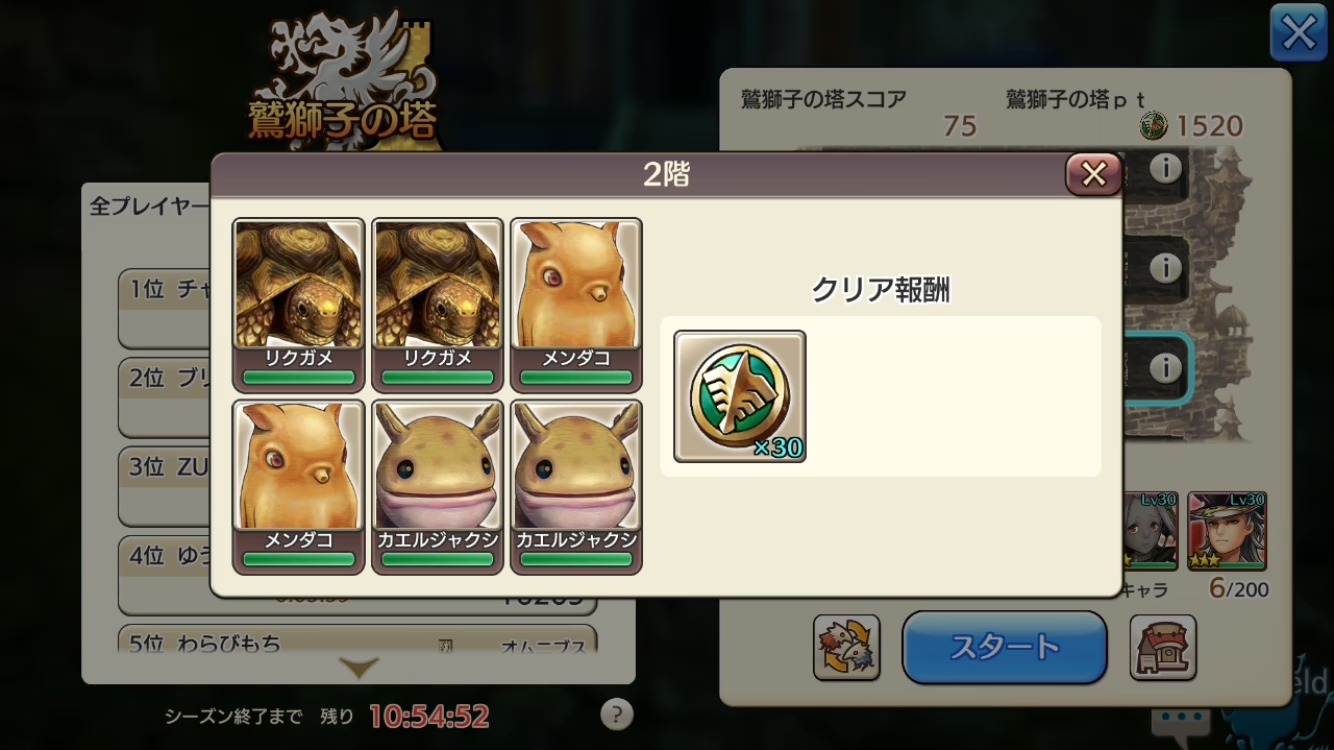
Task: Tap the tower medal reward icon x30
Action: coord(740,397)
